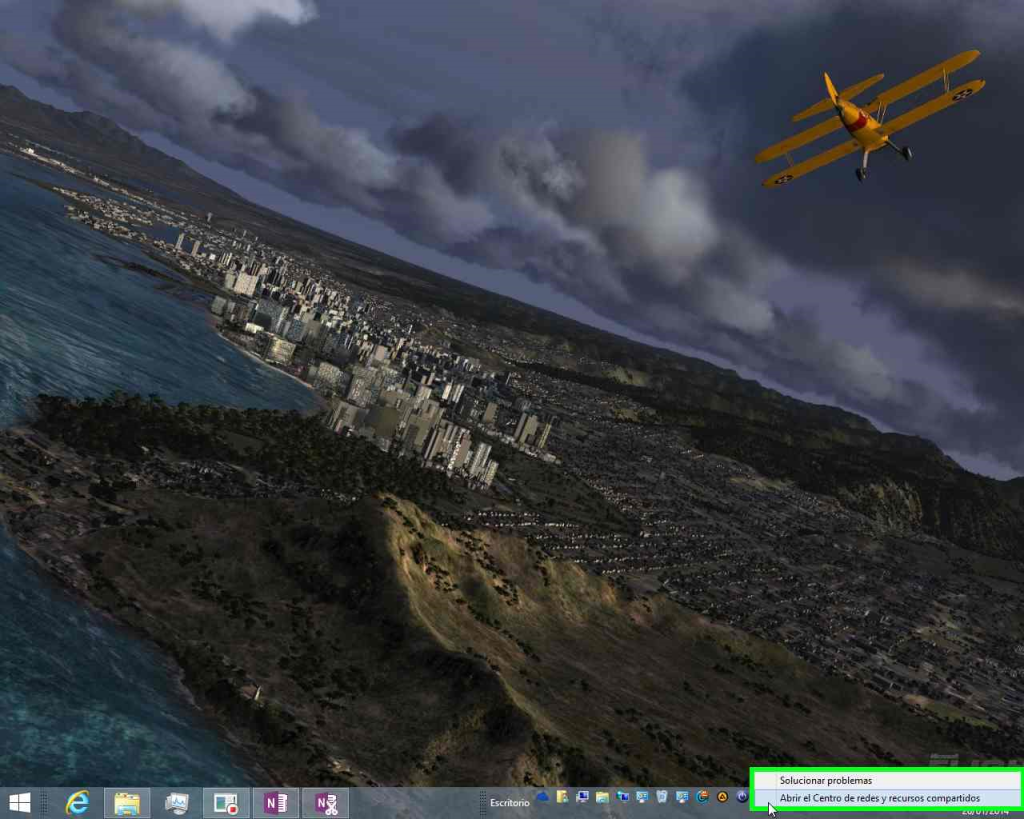Click the computer monitor tray icon
The height and width of the screenshot is (819, 1024).
pos(583,797)
